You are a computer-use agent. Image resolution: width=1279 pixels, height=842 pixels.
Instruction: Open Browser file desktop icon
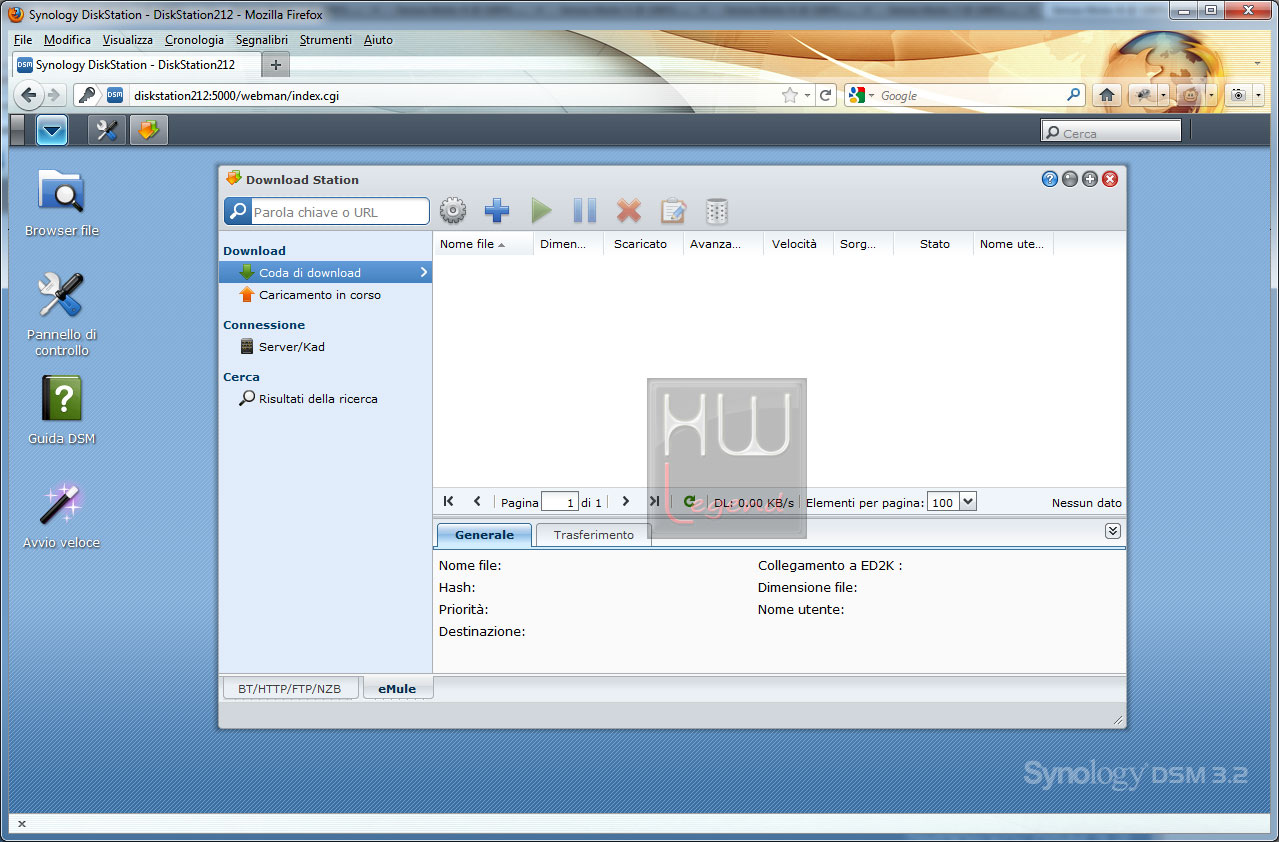[x=61, y=202]
